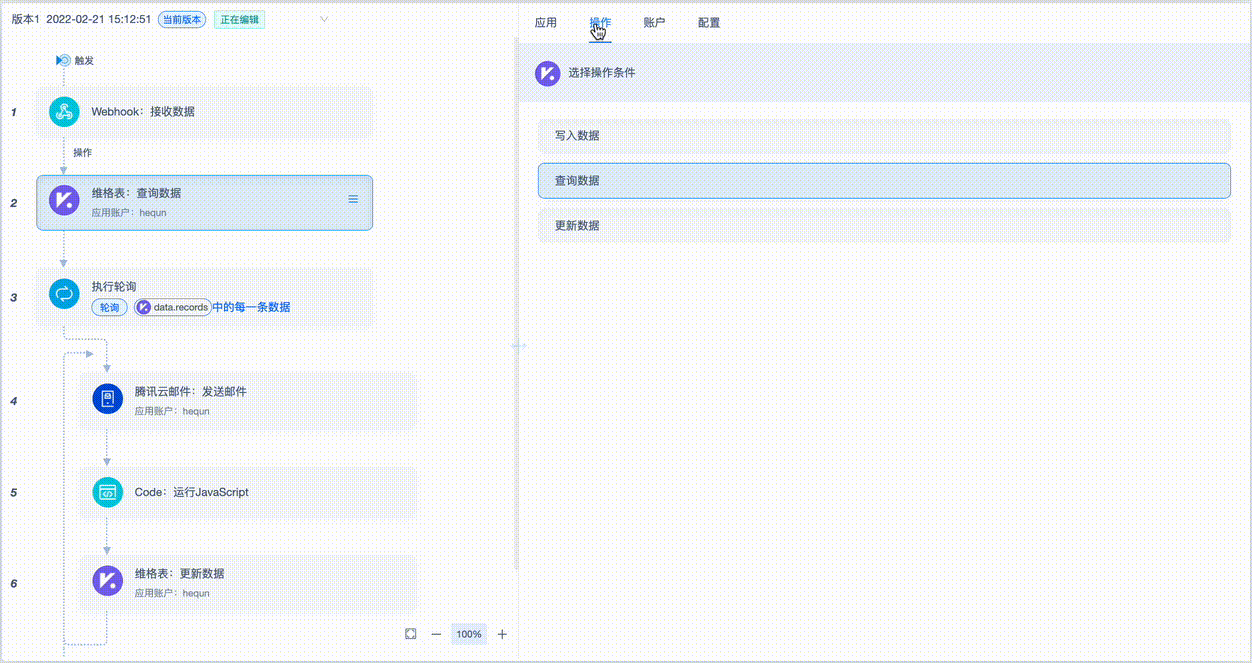This screenshot has height=663, width=1252.
Task: Click the 执行轮询 loop icon
Action: point(64,293)
